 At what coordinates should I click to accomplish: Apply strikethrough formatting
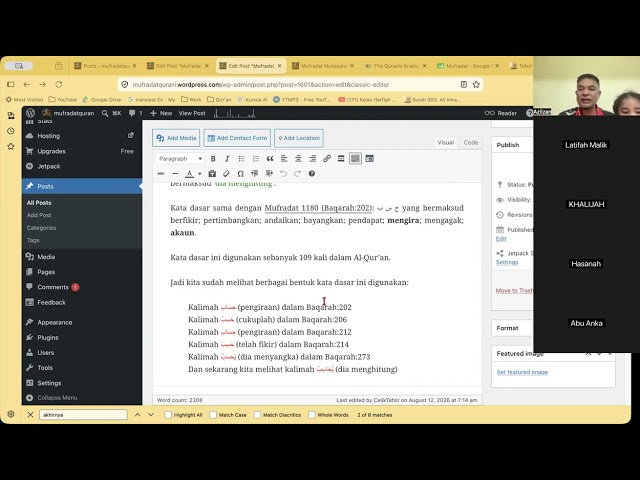click(x=161, y=173)
